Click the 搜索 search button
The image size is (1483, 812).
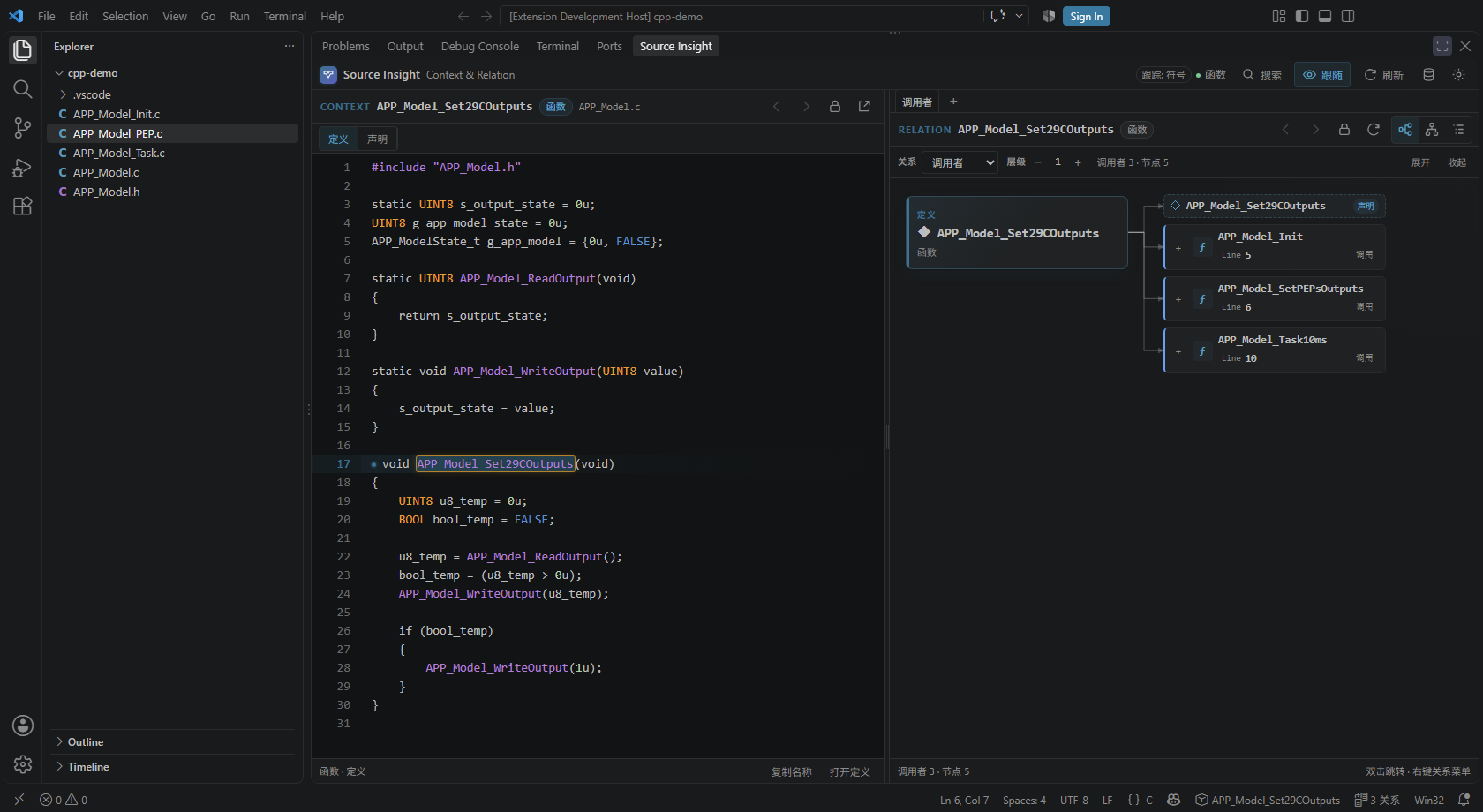coord(1262,75)
